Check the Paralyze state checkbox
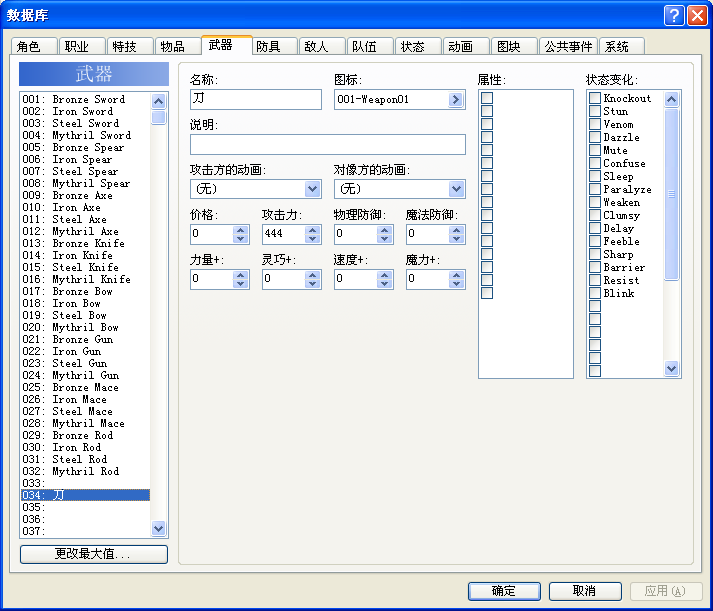Viewport: 713px width, 611px height. 595,189
